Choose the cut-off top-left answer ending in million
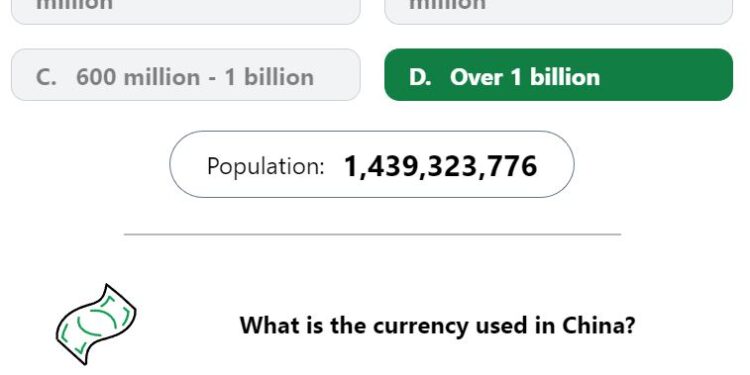The image size is (750, 375). (186, 11)
